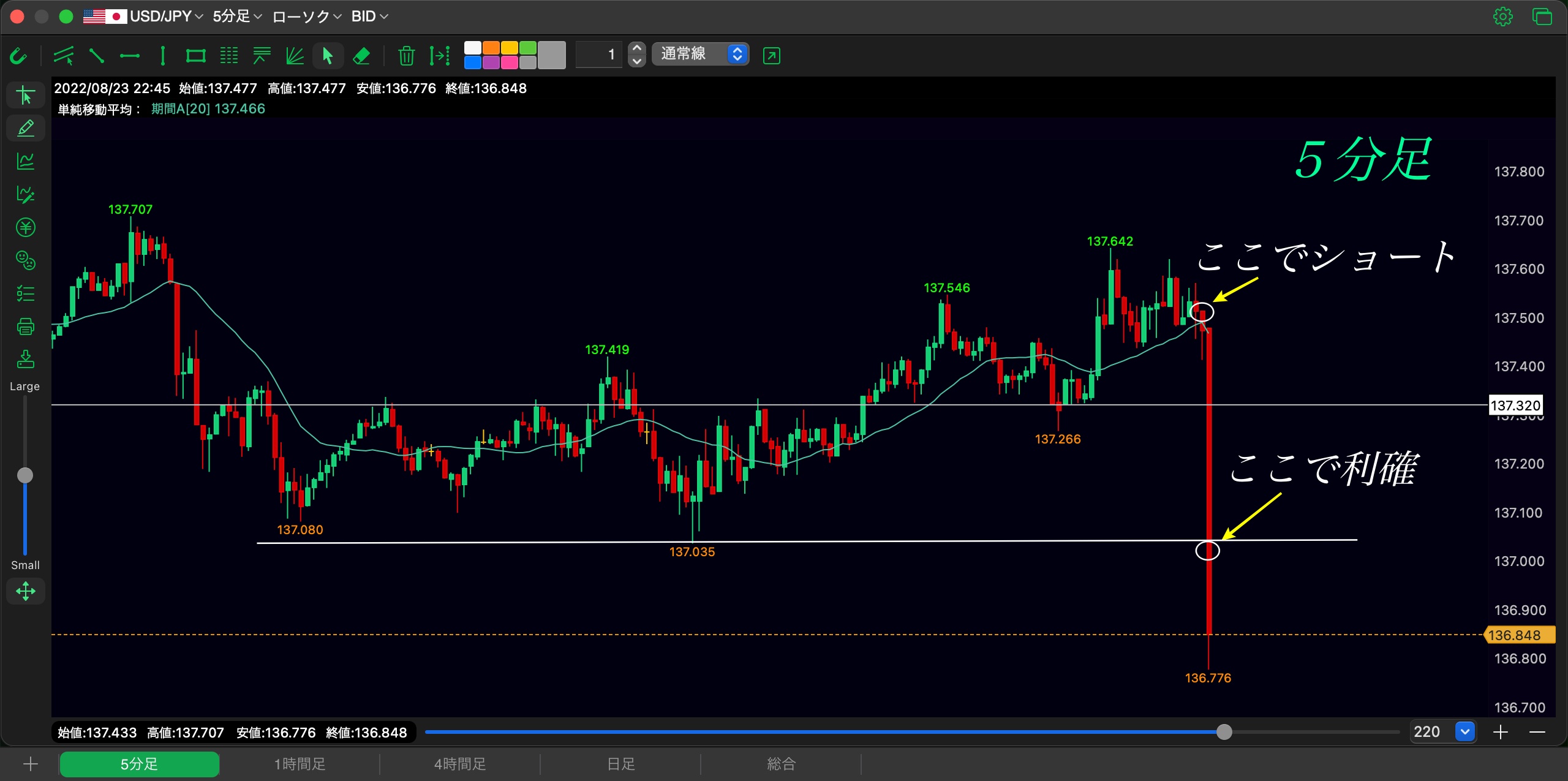Select the vertical line drawing tool
The image size is (1568, 781).
click(162, 56)
